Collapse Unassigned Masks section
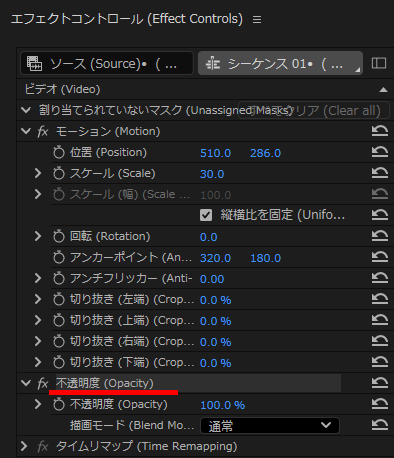Screen dimensions: 394x458 click(x=26, y=110)
